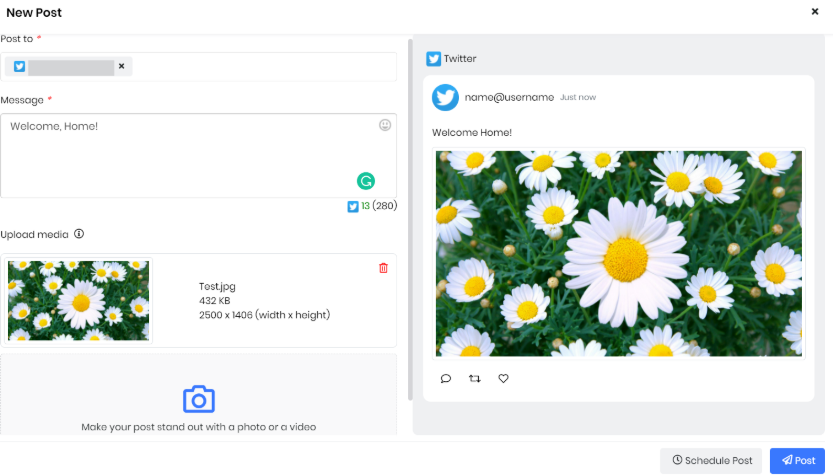Image resolution: width=833 pixels, height=476 pixels.
Task: Click the Message field label
Action: [22, 100]
